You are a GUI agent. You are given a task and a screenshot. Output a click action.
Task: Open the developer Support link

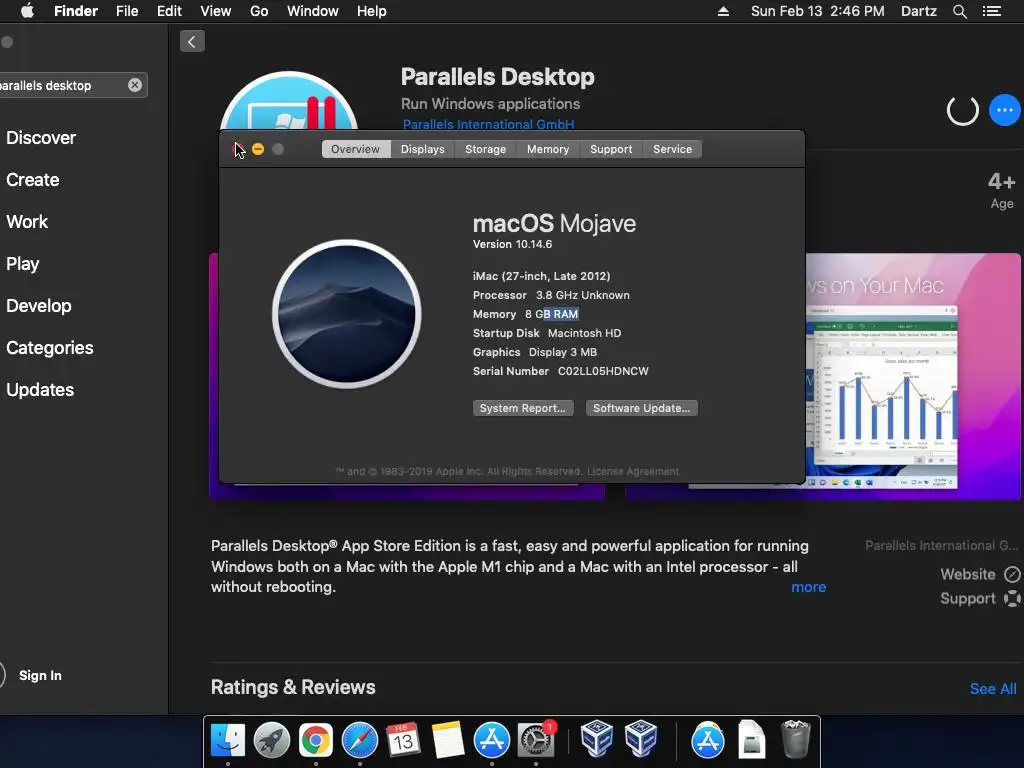point(980,598)
